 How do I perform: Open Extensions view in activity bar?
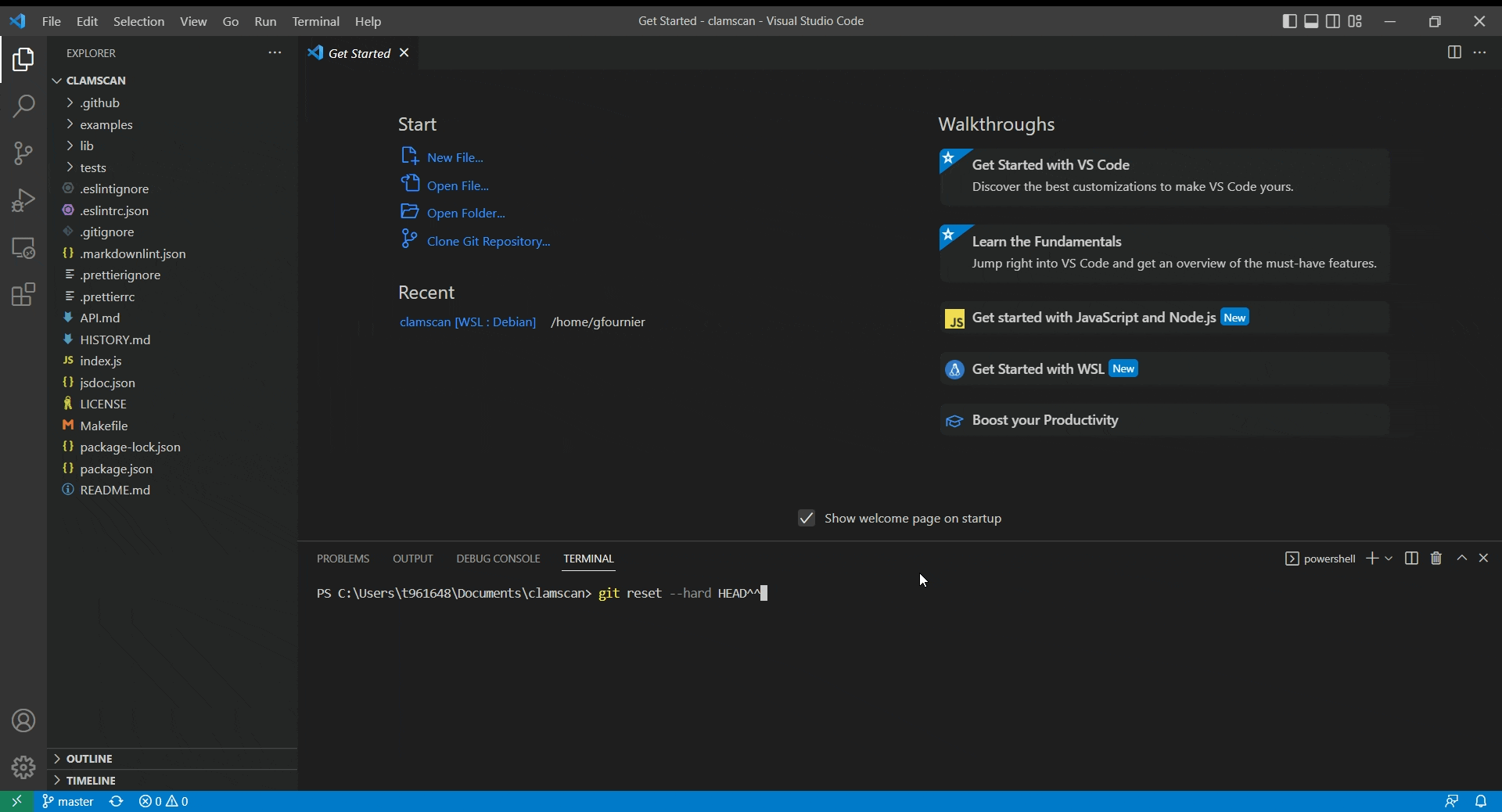coord(23,295)
